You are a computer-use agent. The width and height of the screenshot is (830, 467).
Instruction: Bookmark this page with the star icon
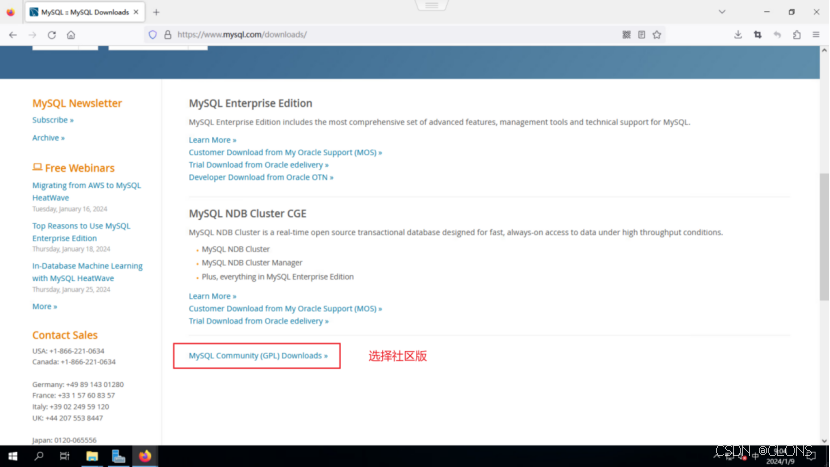tap(657, 35)
